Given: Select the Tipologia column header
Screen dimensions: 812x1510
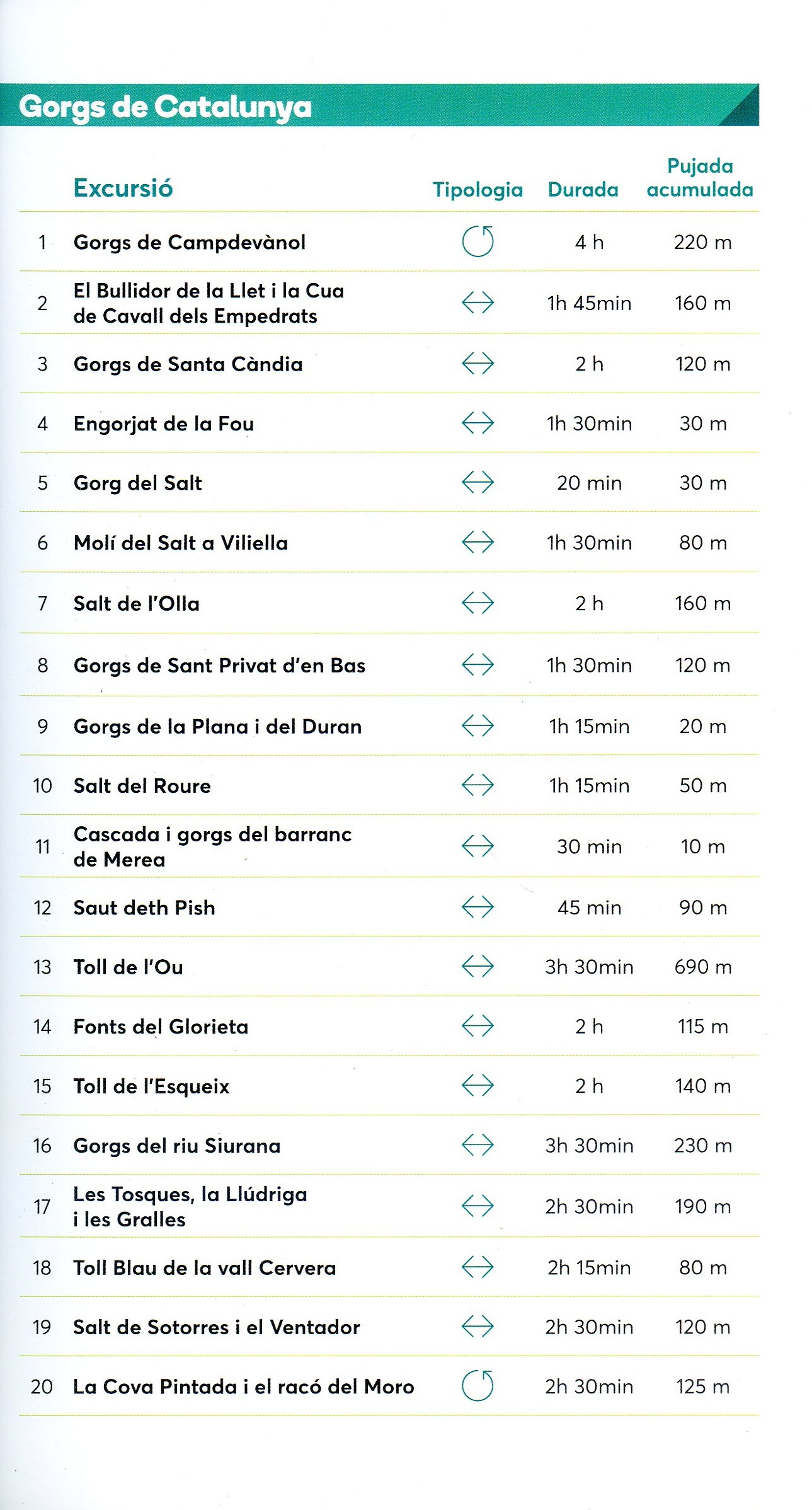Looking at the screenshot, I should click(x=477, y=189).
